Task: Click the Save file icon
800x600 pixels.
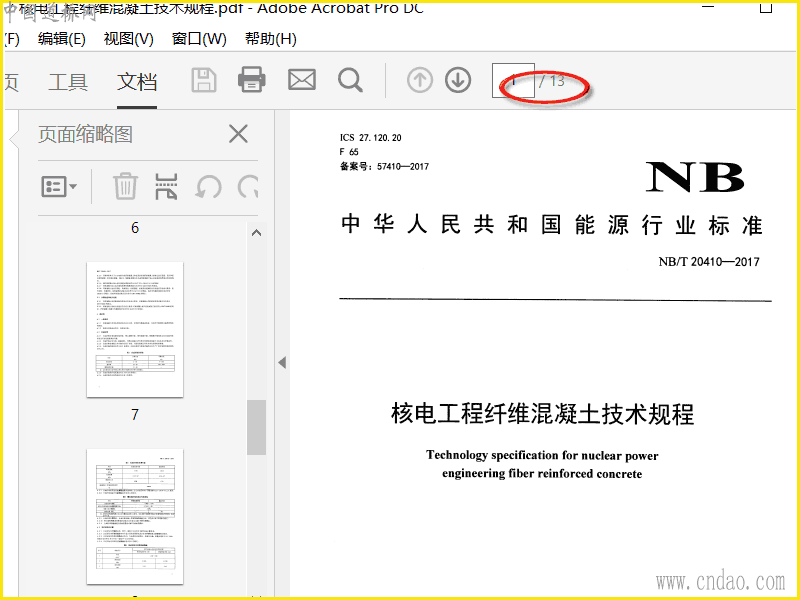Action: click(x=204, y=80)
